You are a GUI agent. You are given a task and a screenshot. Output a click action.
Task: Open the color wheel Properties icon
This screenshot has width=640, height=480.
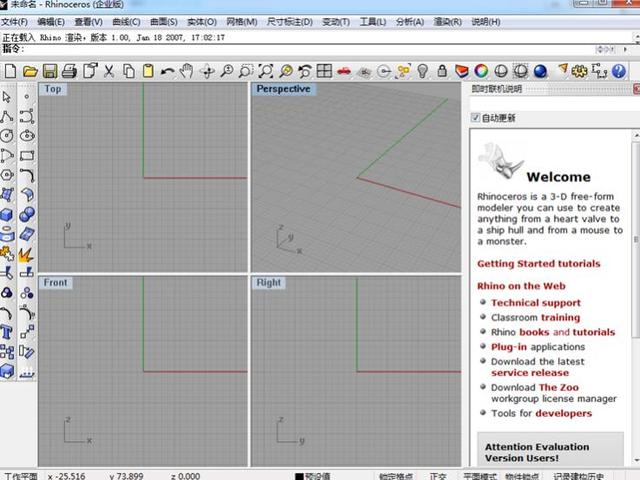tap(481, 71)
